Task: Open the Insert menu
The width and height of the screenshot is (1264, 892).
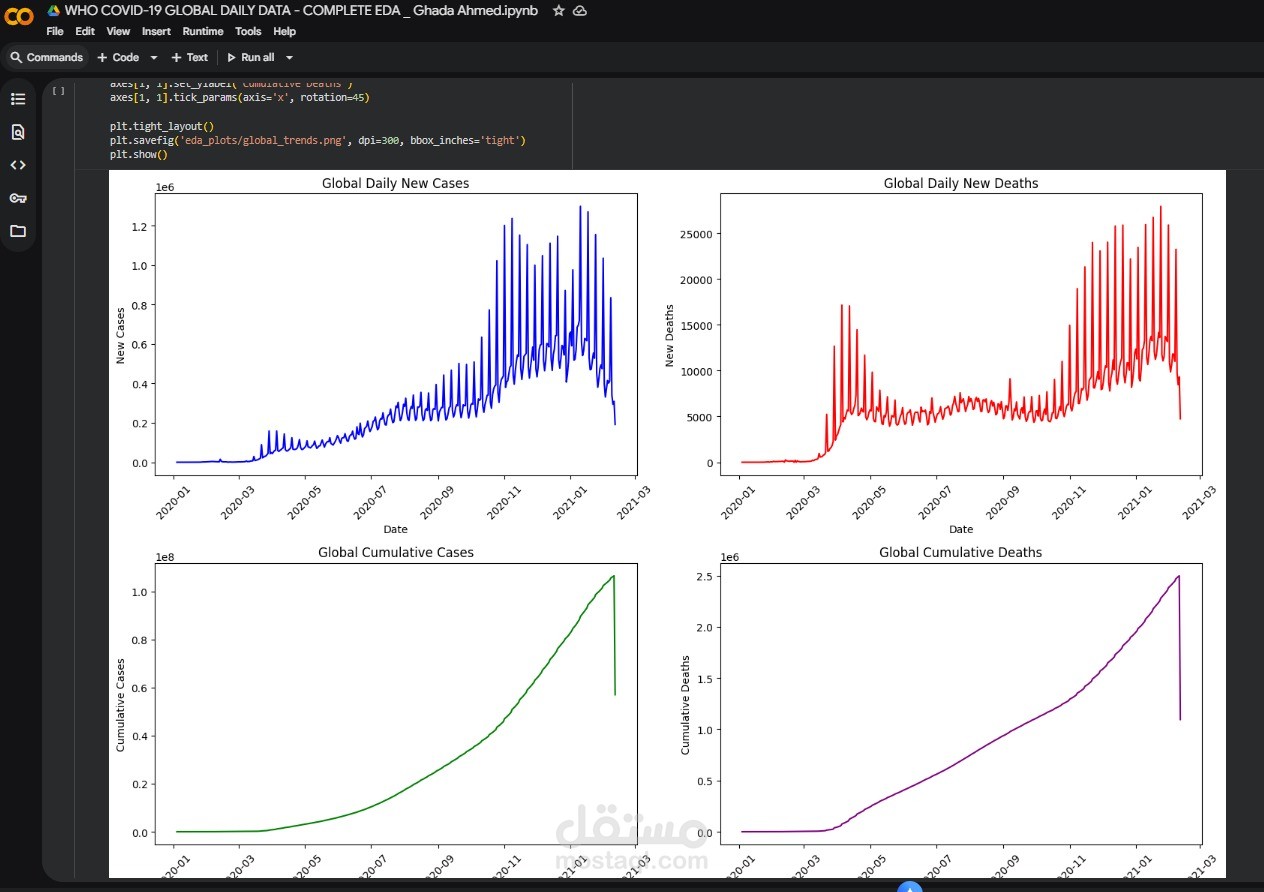Action: click(156, 31)
